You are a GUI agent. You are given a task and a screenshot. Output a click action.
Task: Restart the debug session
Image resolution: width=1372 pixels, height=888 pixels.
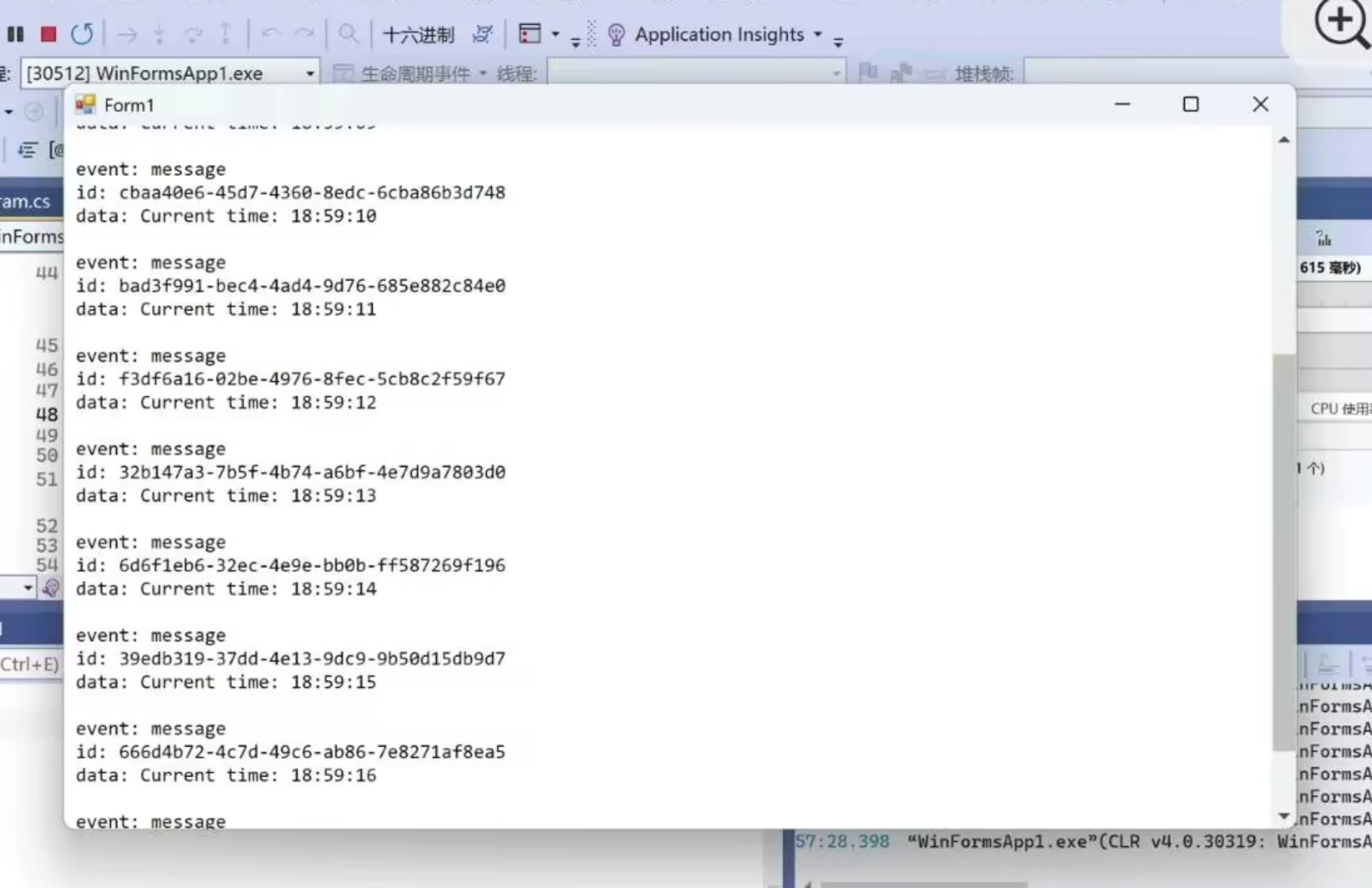(82, 34)
